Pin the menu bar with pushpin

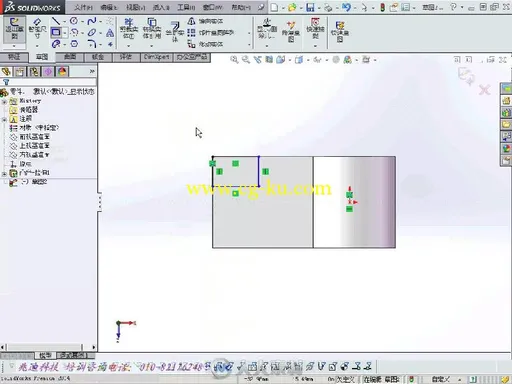pos(262,7)
